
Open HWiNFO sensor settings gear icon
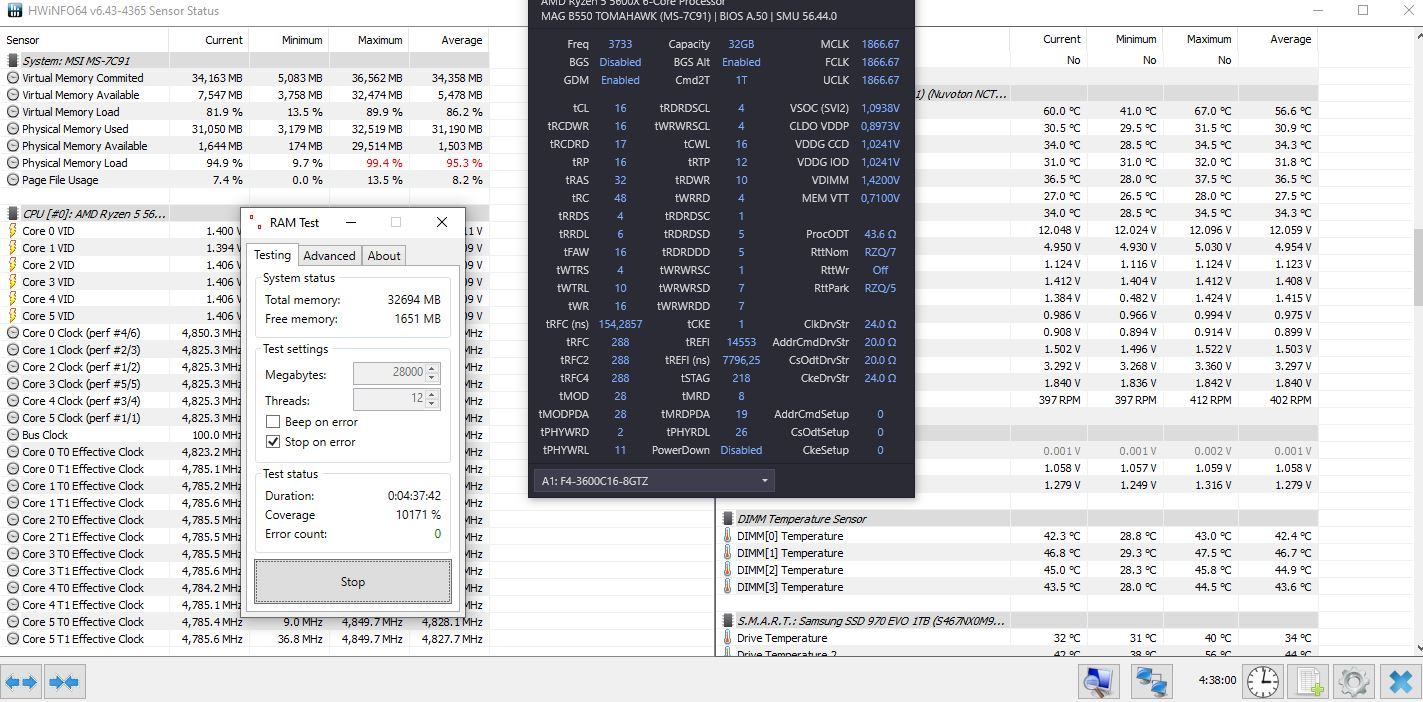pos(1354,682)
